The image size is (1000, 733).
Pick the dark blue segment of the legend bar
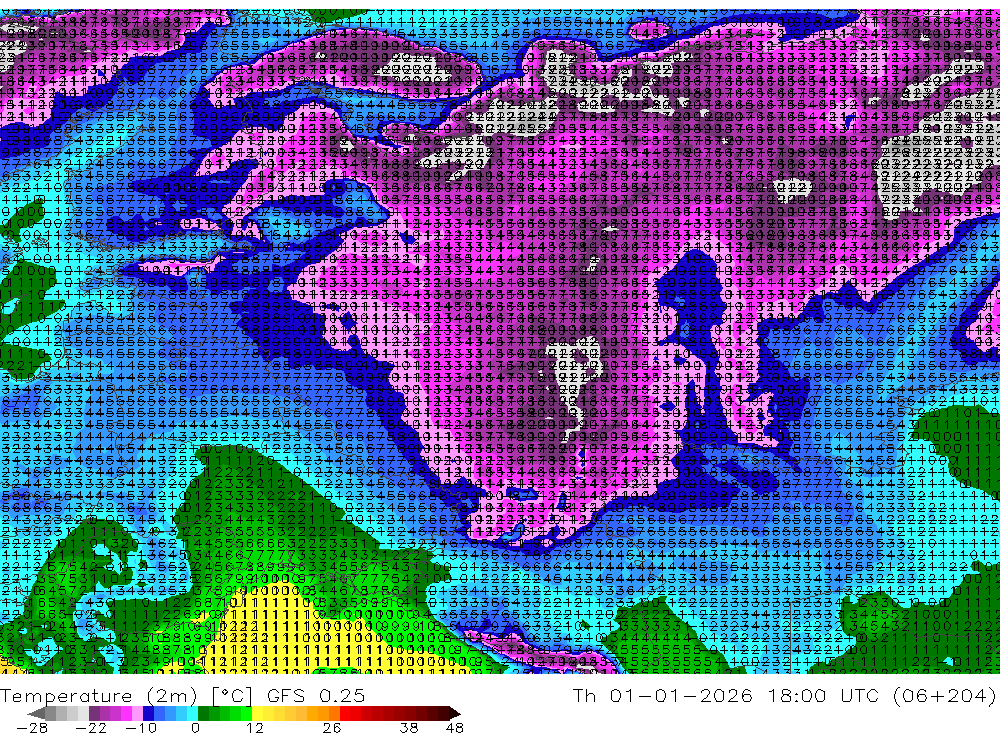pos(148,713)
